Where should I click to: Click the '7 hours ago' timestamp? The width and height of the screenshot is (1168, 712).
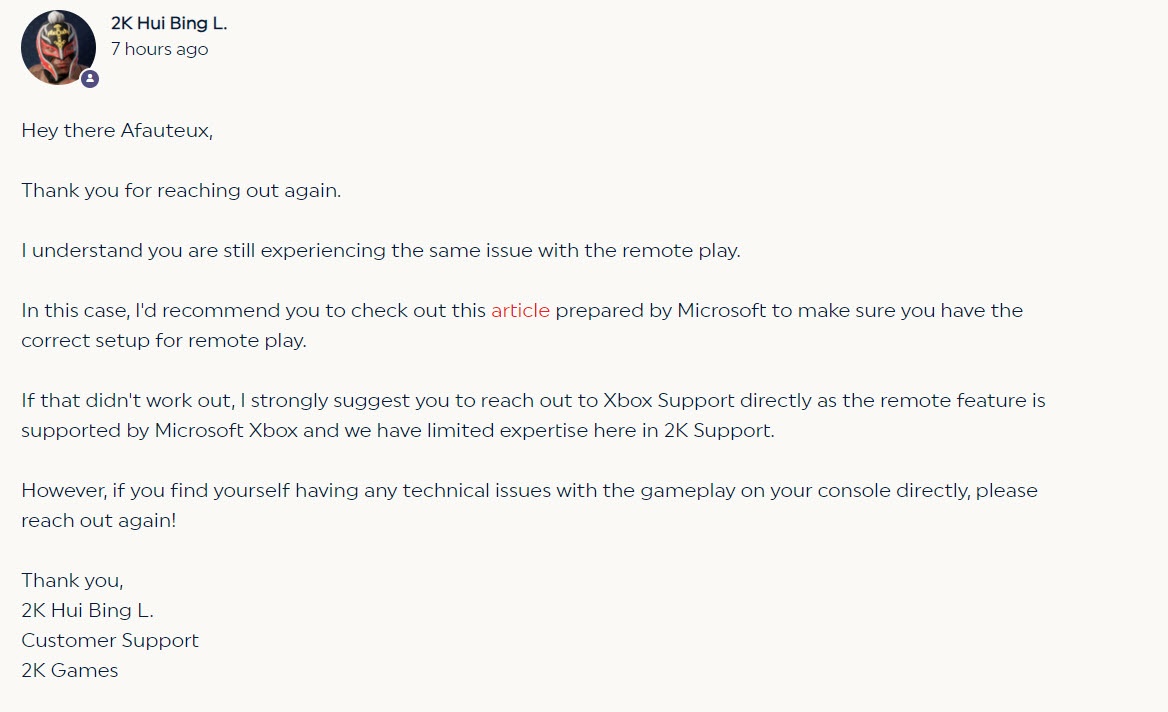(x=159, y=49)
